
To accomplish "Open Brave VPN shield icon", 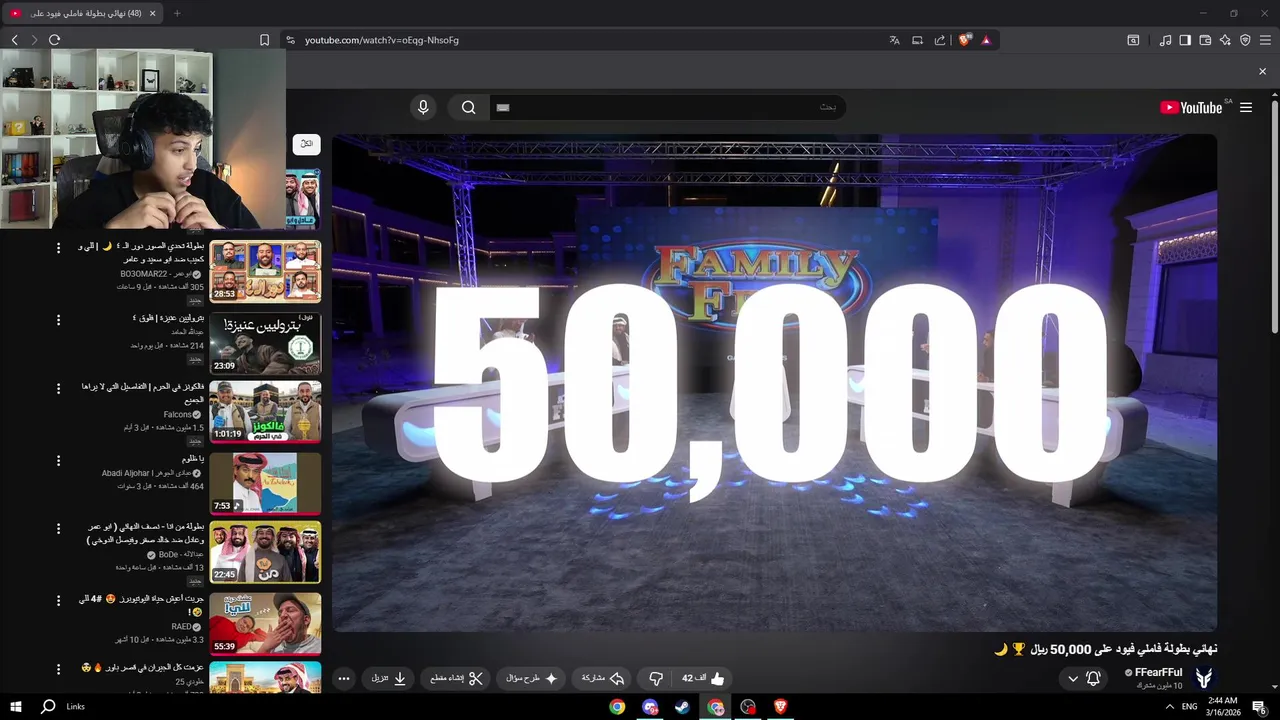I will point(1245,40).
